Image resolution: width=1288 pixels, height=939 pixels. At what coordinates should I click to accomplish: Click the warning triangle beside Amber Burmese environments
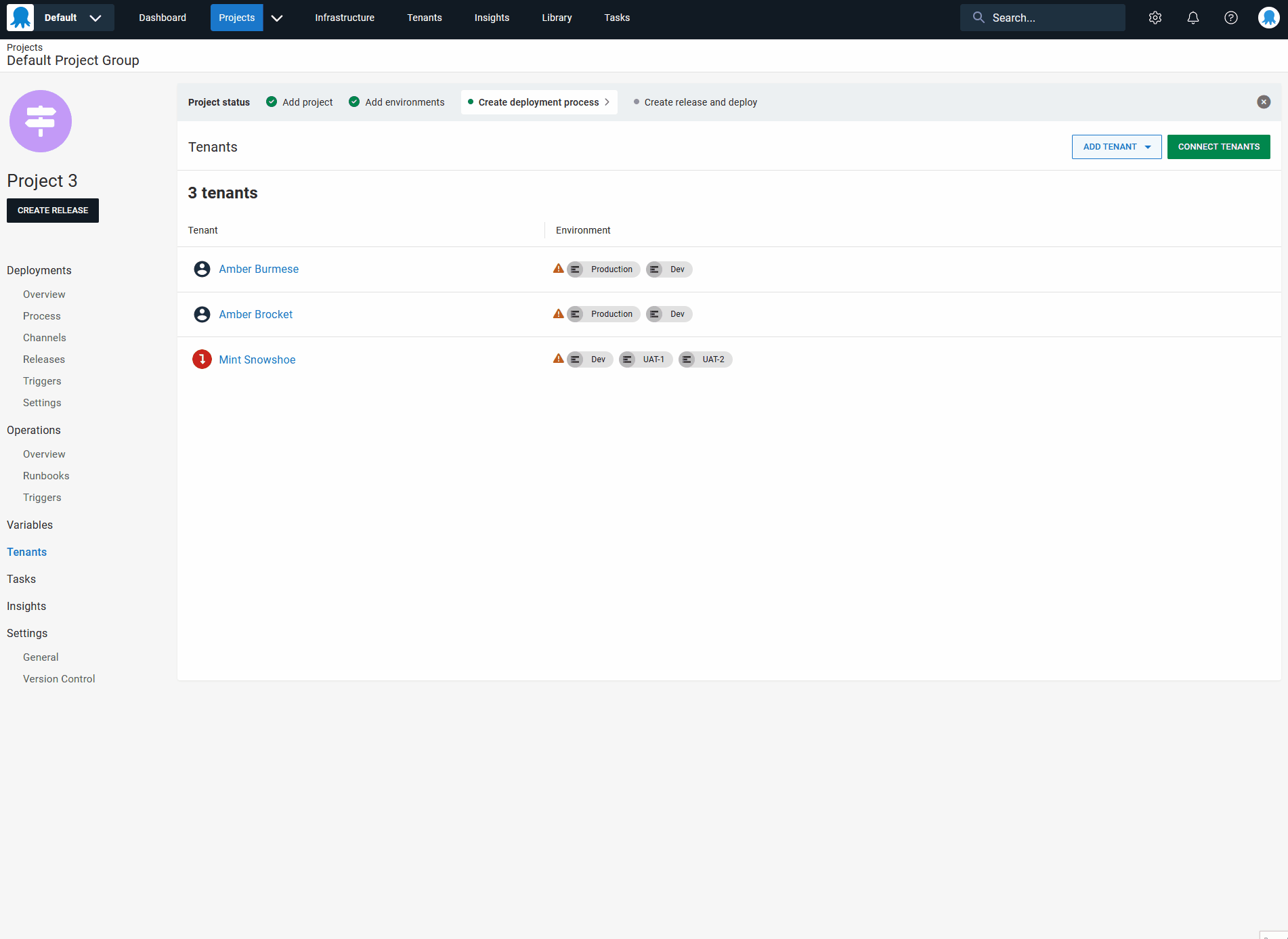[559, 268]
